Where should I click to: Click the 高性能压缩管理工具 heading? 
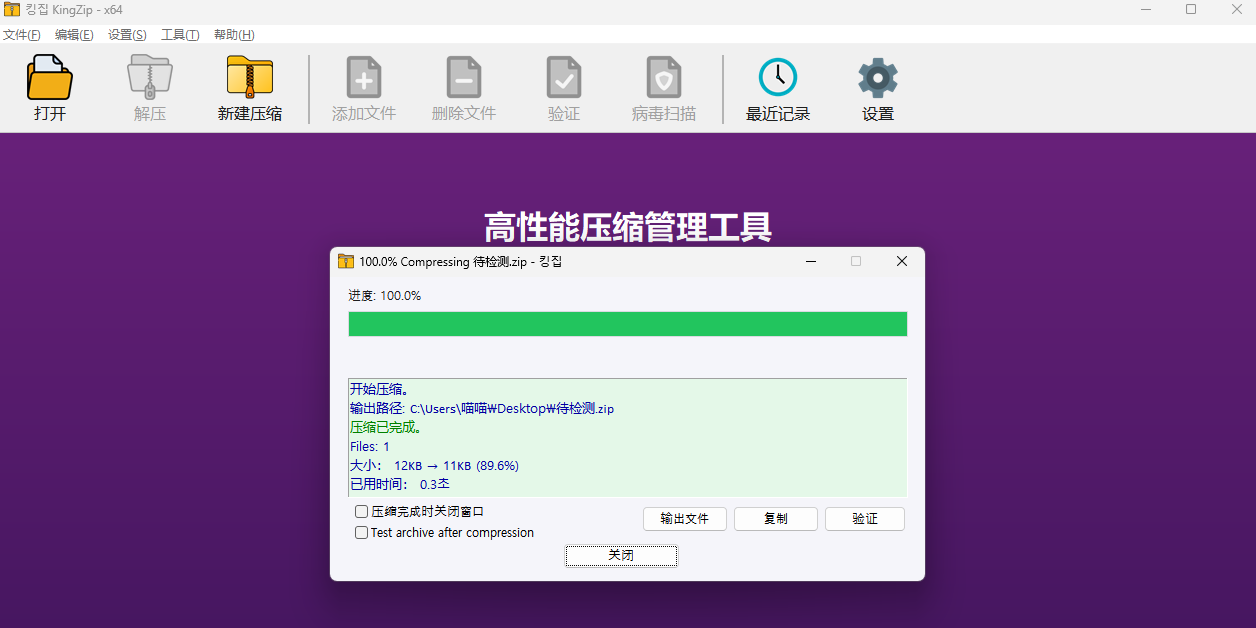(628, 228)
